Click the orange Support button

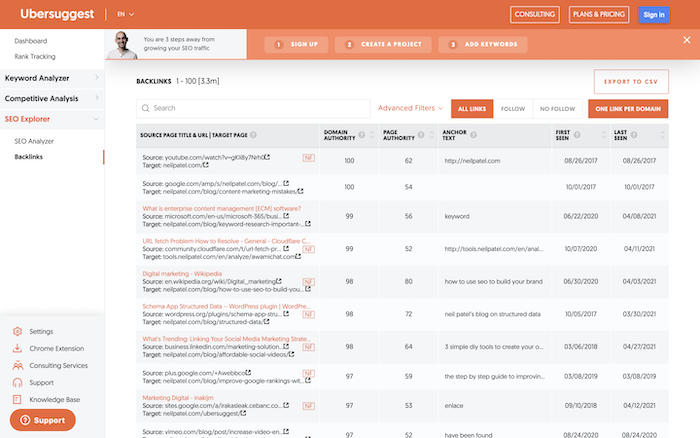point(43,420)
